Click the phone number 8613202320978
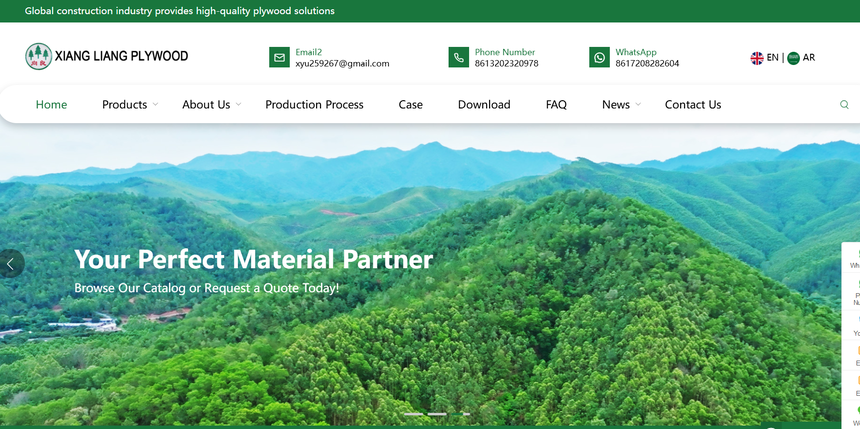The height and width of the screenshot is (429, 860). pyautogui.click(x=506, y=64)
